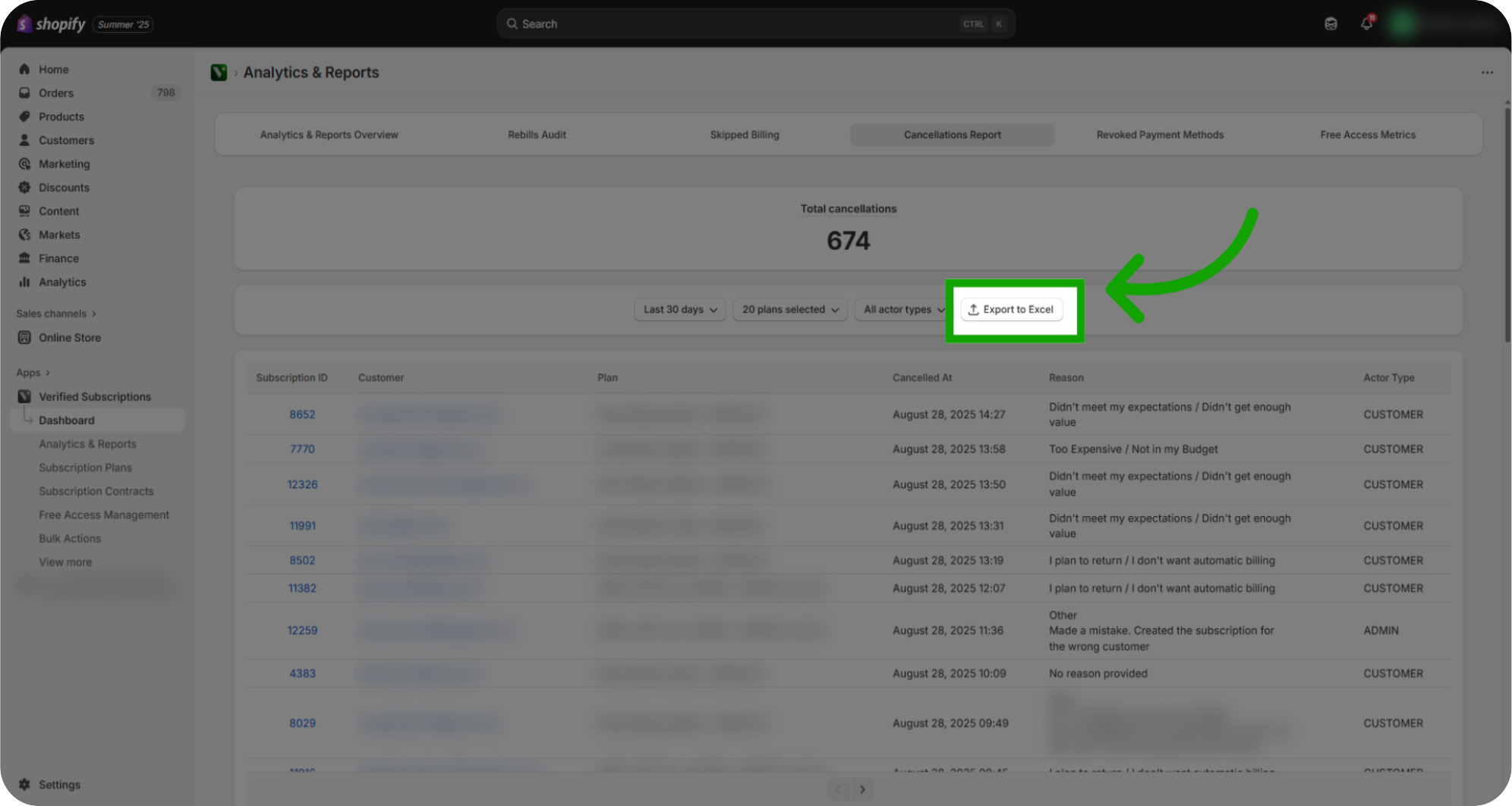Click the Online Store icon
The image size is (1512, 806).
tap(24, 337)
